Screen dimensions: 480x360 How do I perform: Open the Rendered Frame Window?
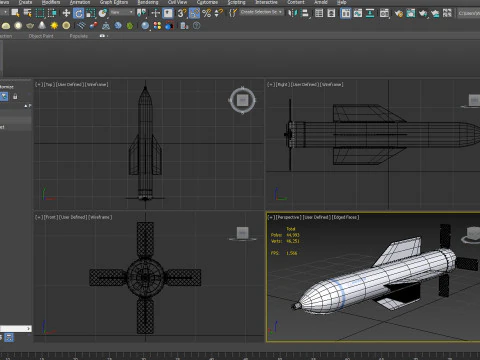(411, 13)
